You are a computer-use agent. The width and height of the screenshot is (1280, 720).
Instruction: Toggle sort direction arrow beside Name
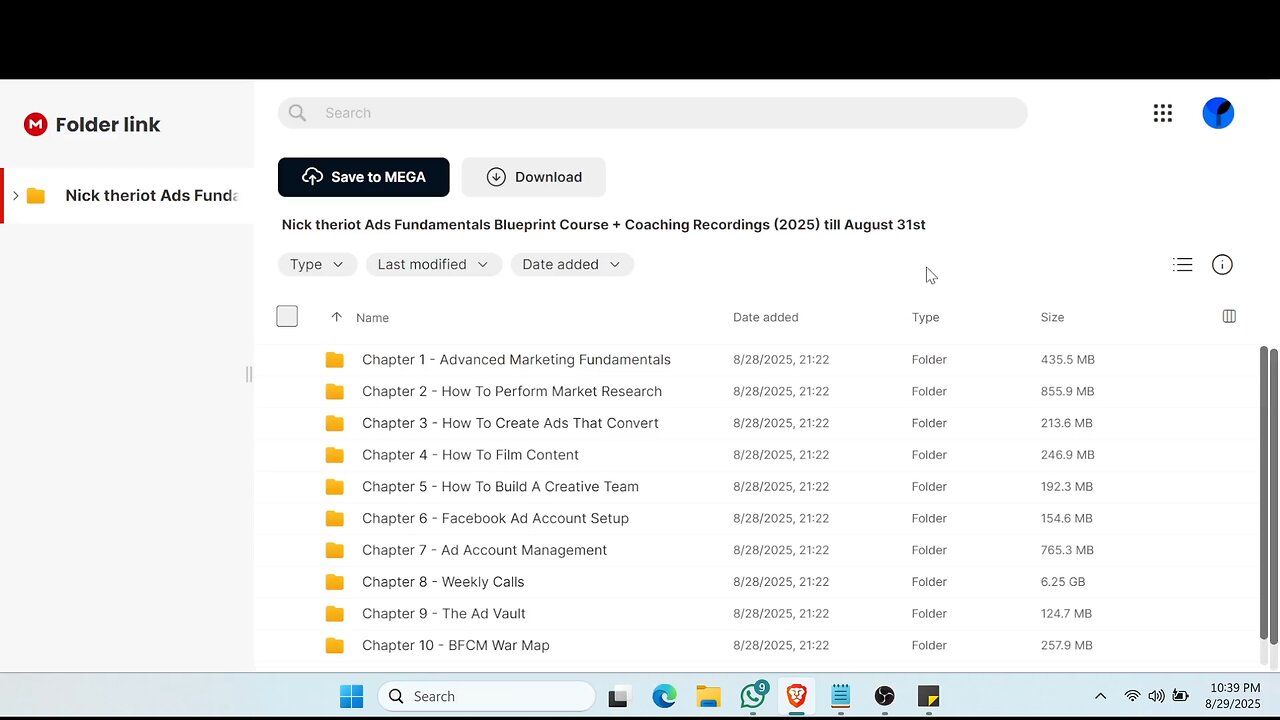336,317
